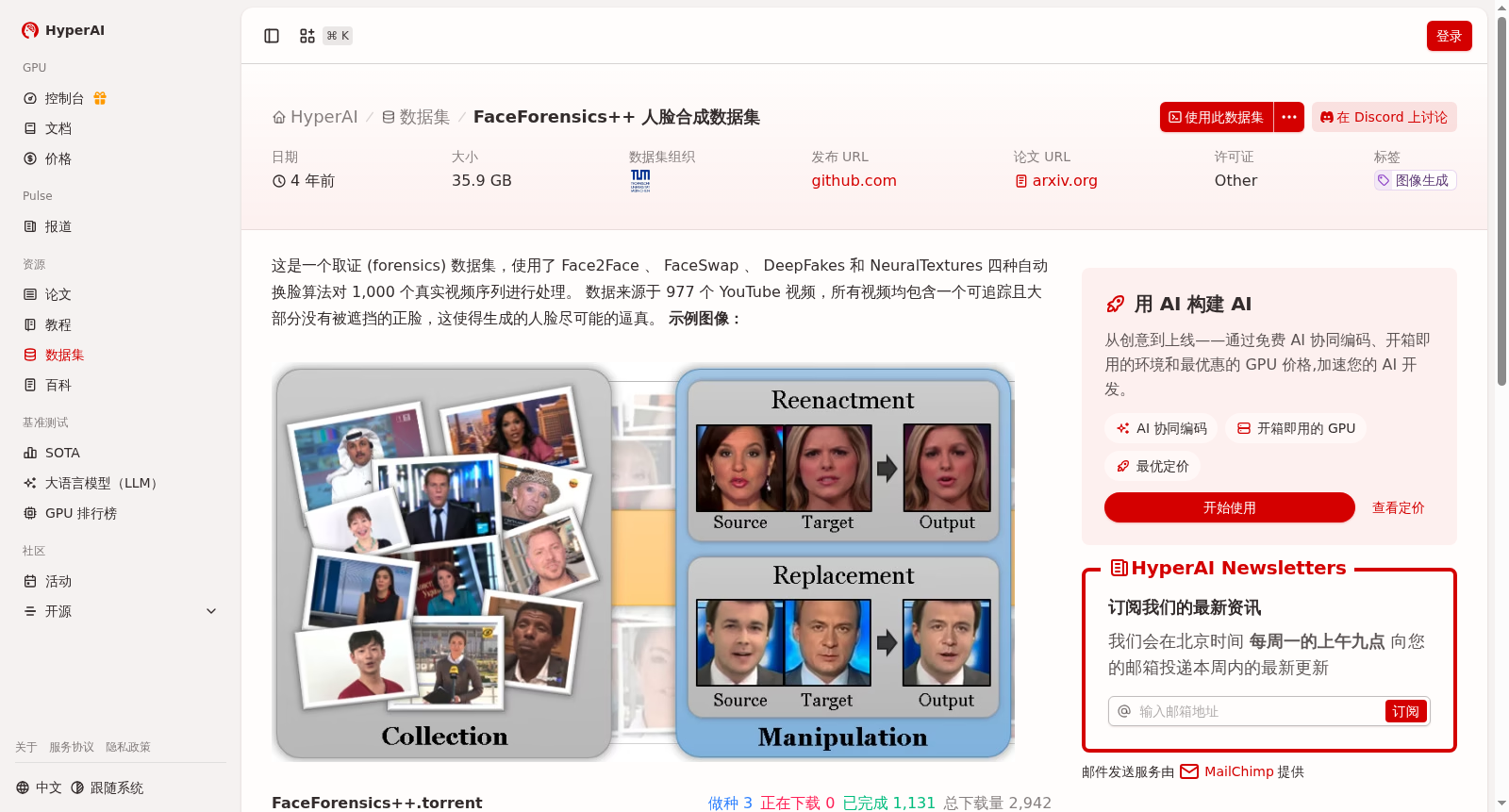Click the 图像生成 tag
1509x812 pixels.
pyautogui.click(x=1415, y=180)
